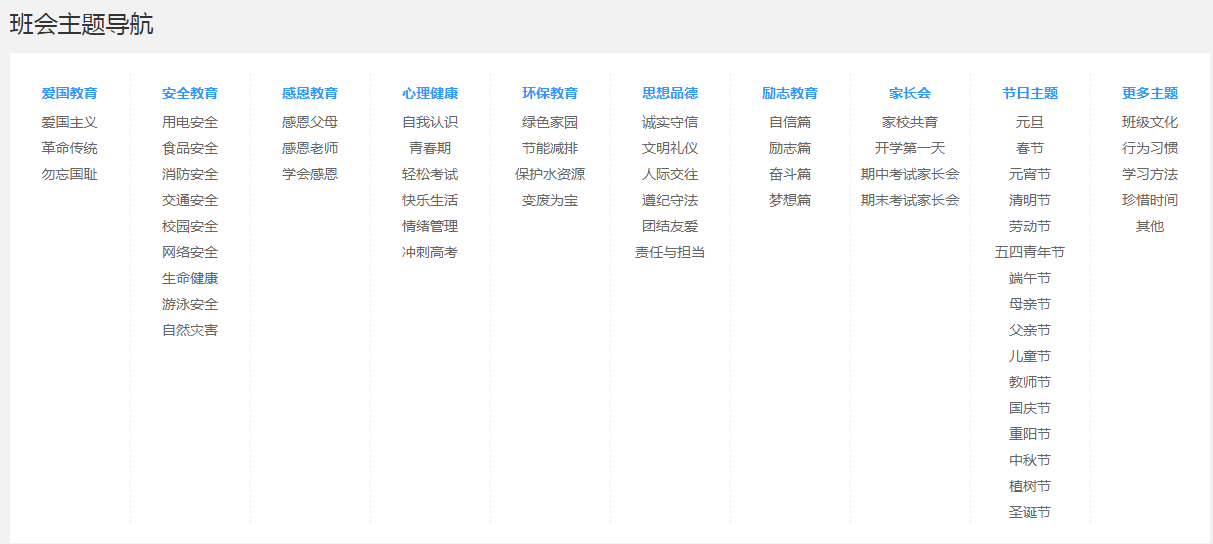Go to 自然灾害 topic

190,330
